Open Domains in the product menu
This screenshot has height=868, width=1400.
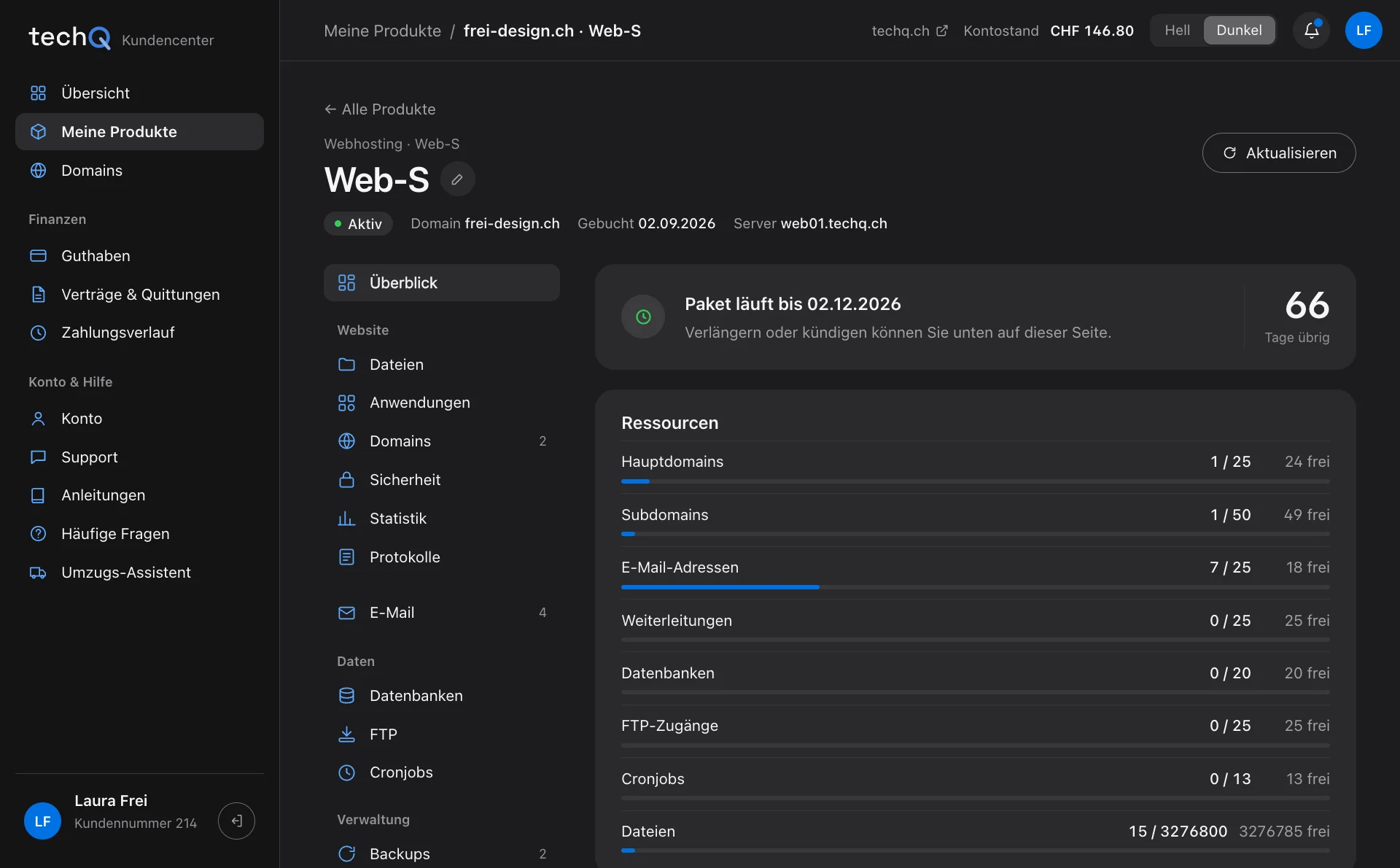click(x=442, y=441)
